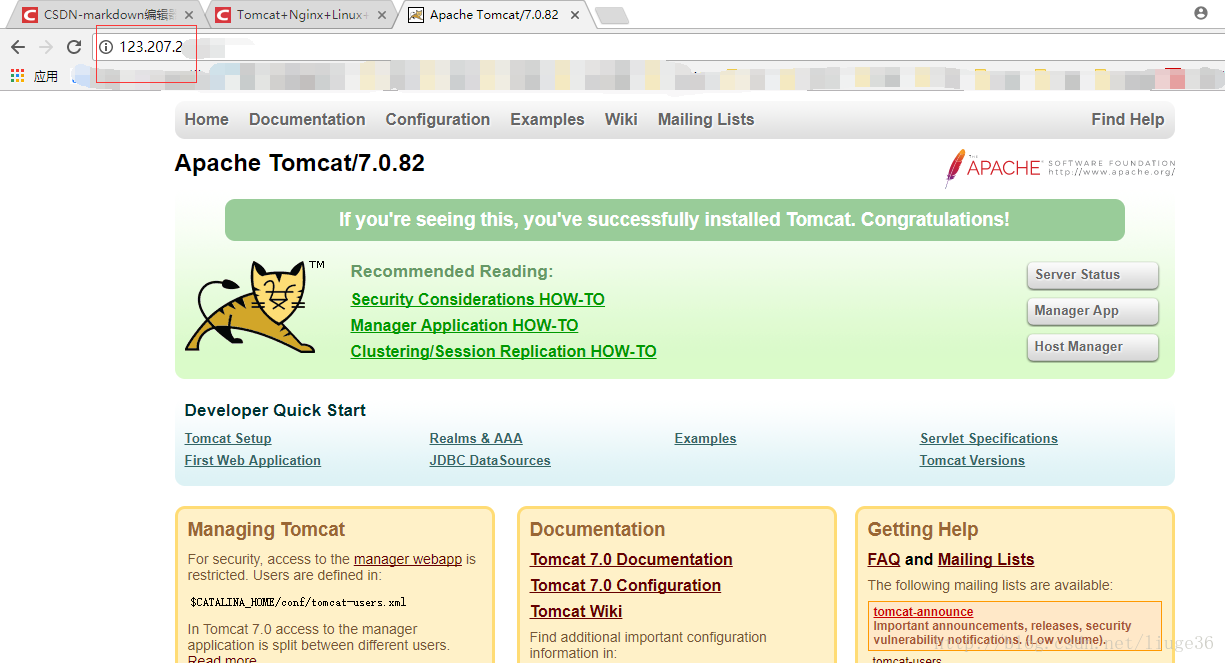This screenshot has height=663, width=1225.
Task: Click the manager webapp link
Action: (x=408, y=559)
